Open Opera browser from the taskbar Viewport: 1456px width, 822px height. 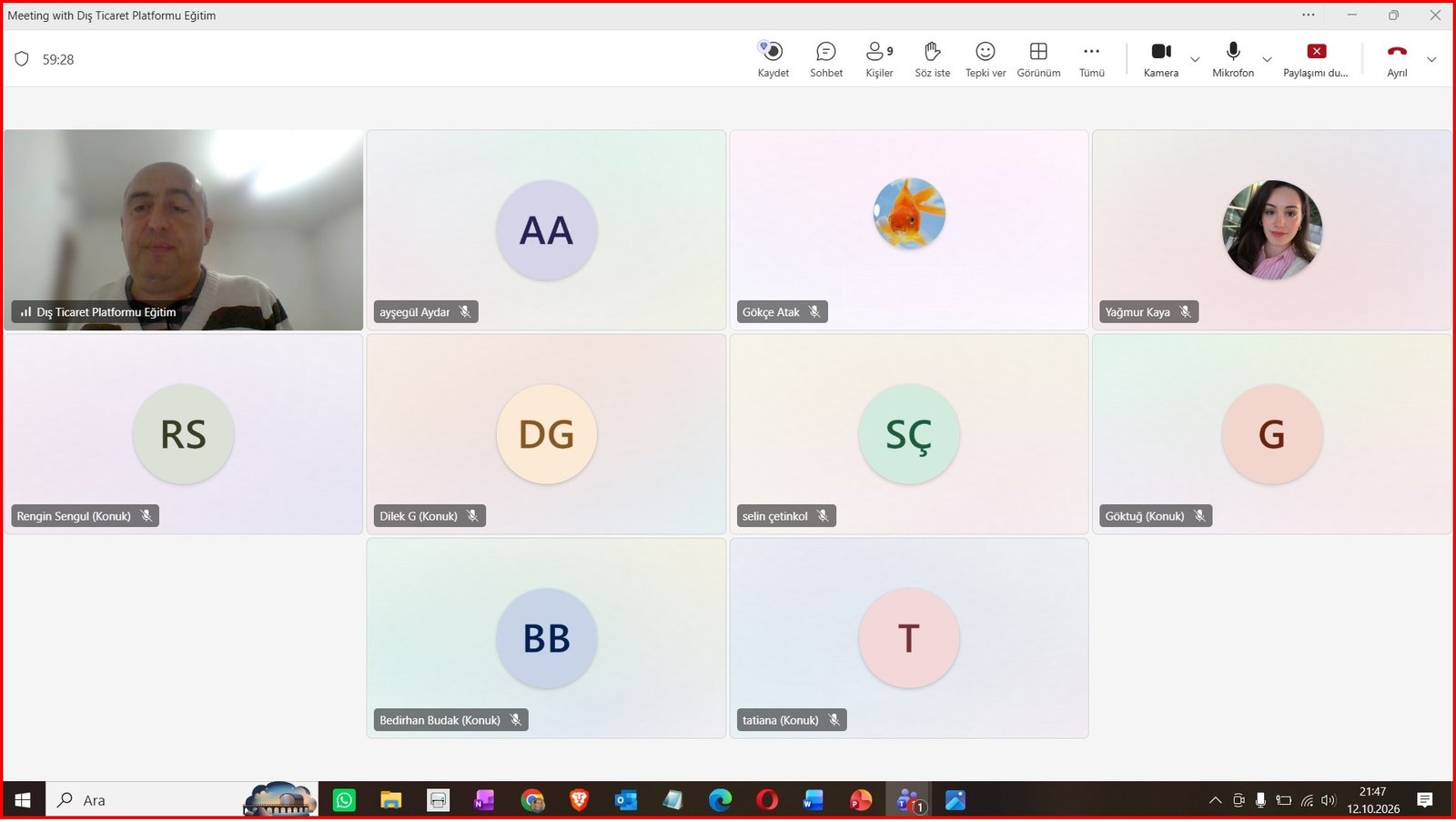tap(767, 800)
